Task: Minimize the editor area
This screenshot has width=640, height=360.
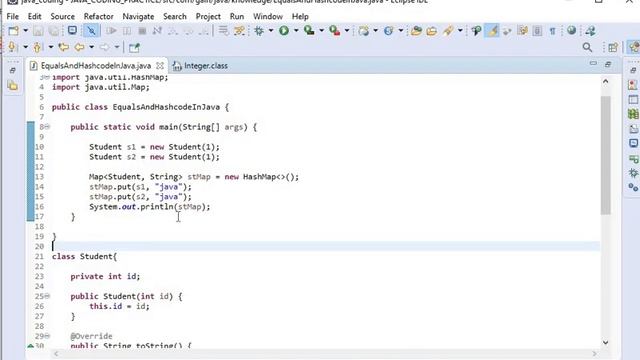Action: [593, 64]
